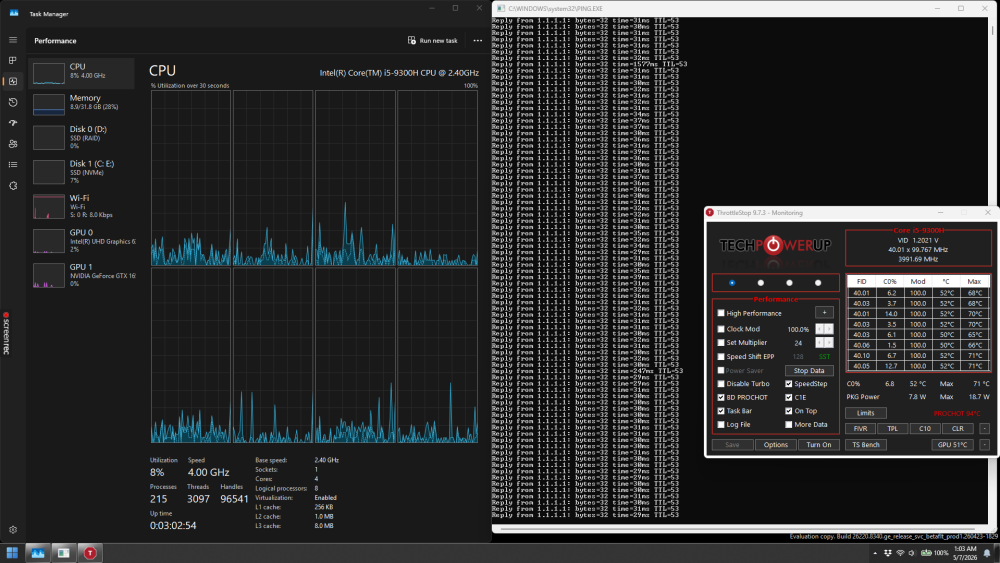Enable the High Performance checkbox
This screenshot has height=563, width=1000.
point(721,313)
